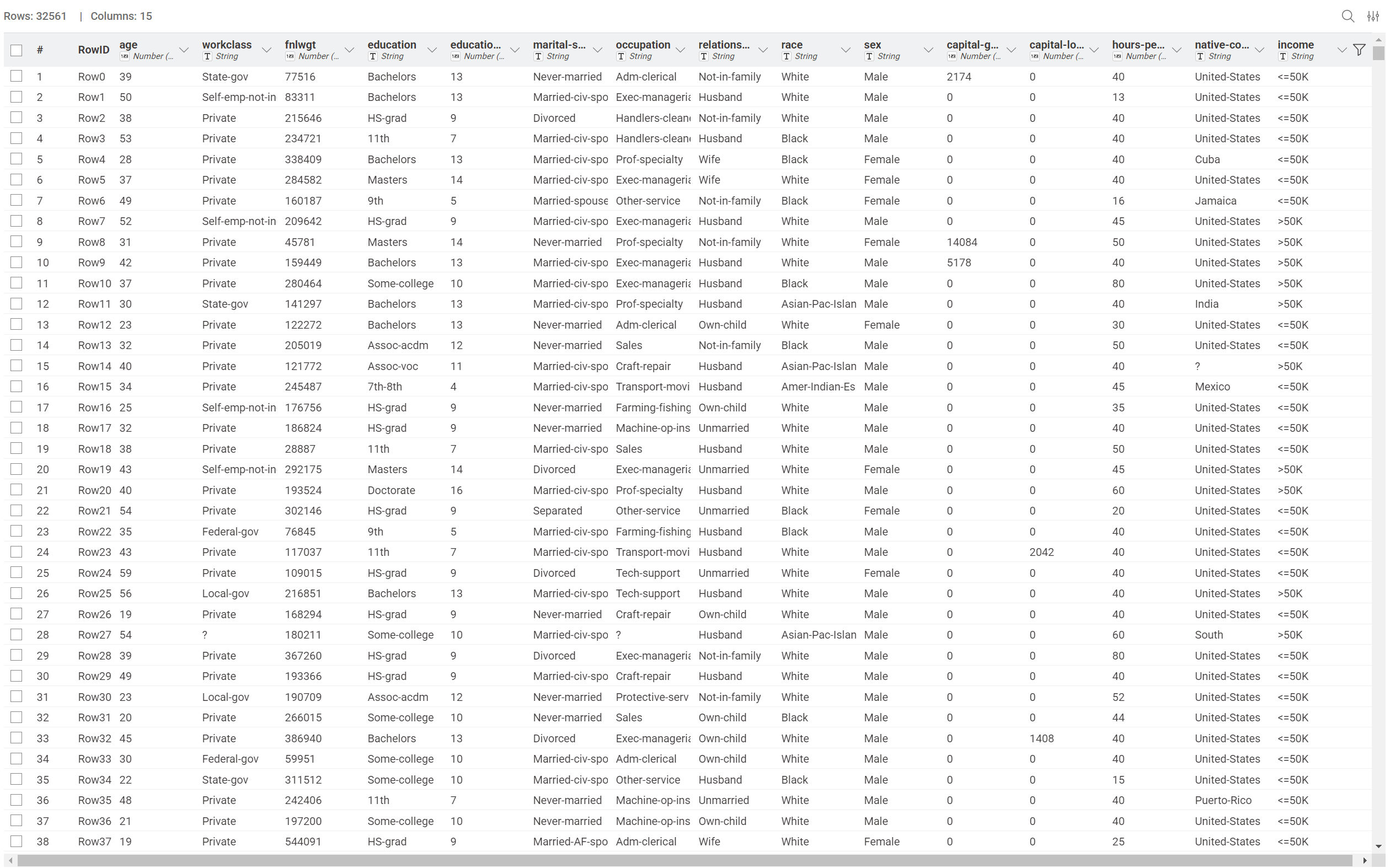Click the vertical scrollbar down arrow

click(1378, 846)
